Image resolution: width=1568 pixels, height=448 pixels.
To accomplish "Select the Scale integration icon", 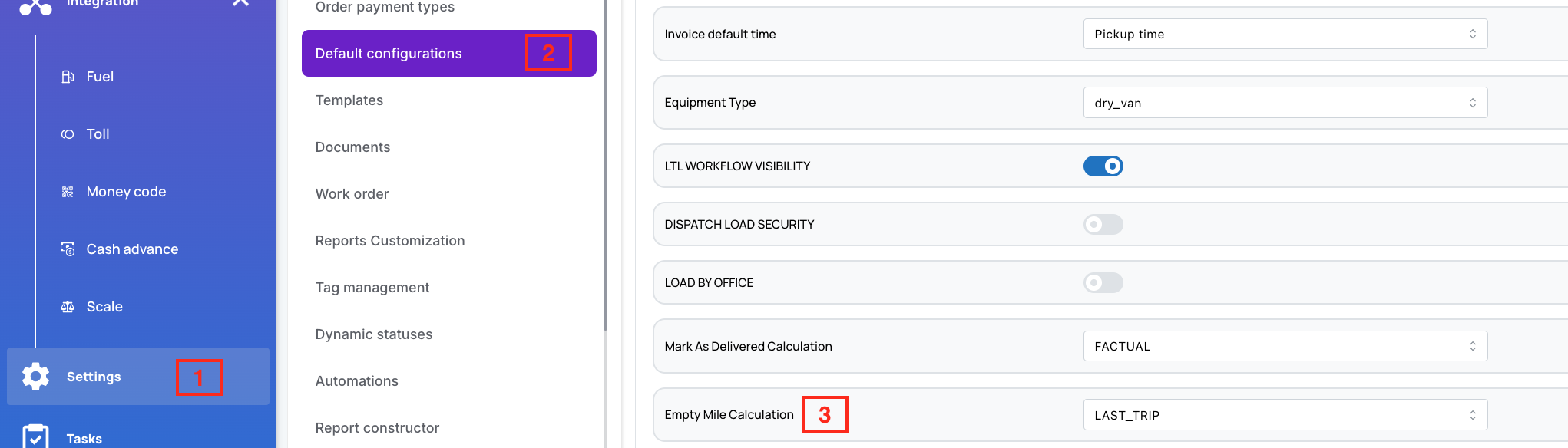I will click(67, 306).
